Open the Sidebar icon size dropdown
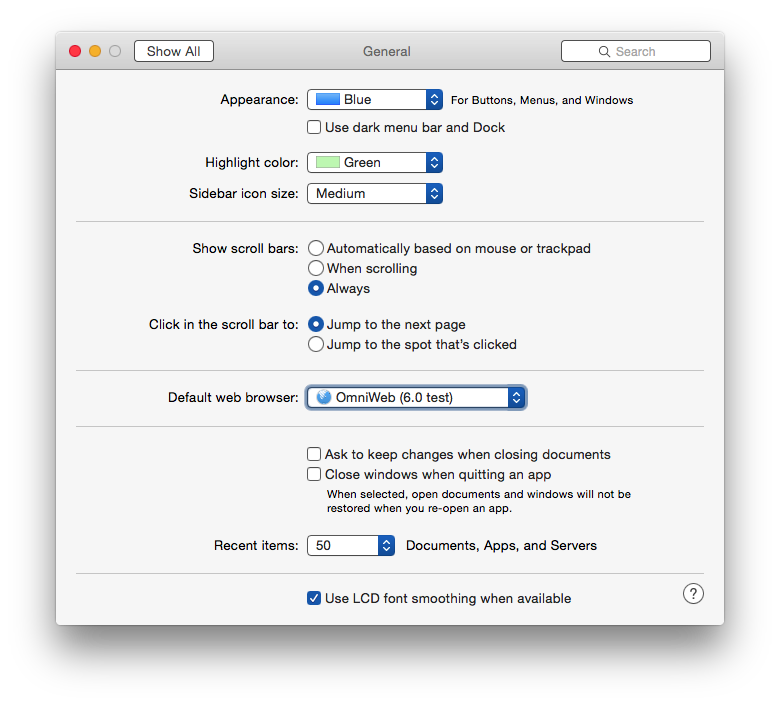The height and width of the screenshot is (705, 780). 375,193
